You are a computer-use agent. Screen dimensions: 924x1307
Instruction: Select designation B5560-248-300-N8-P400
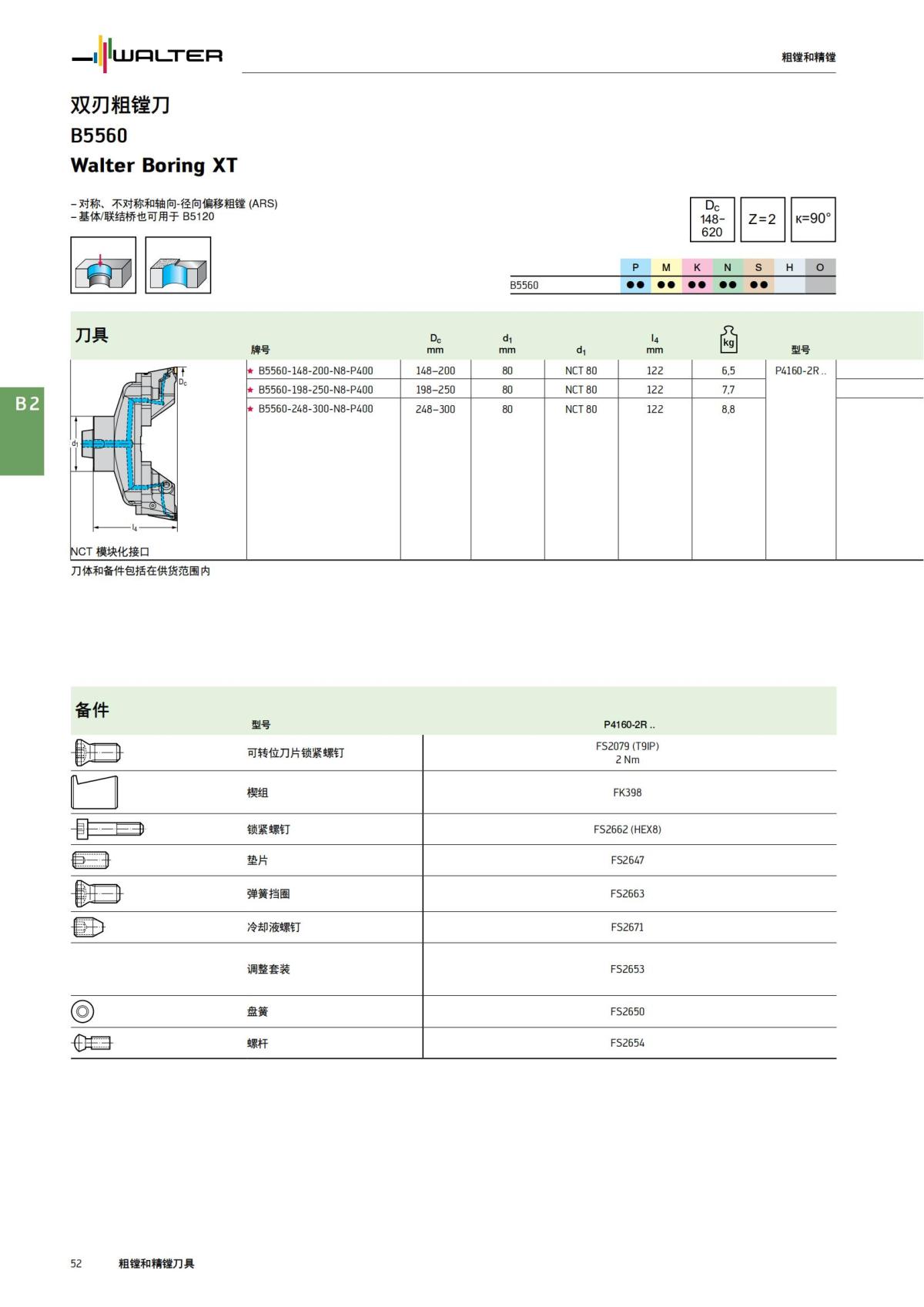point(316,409)
